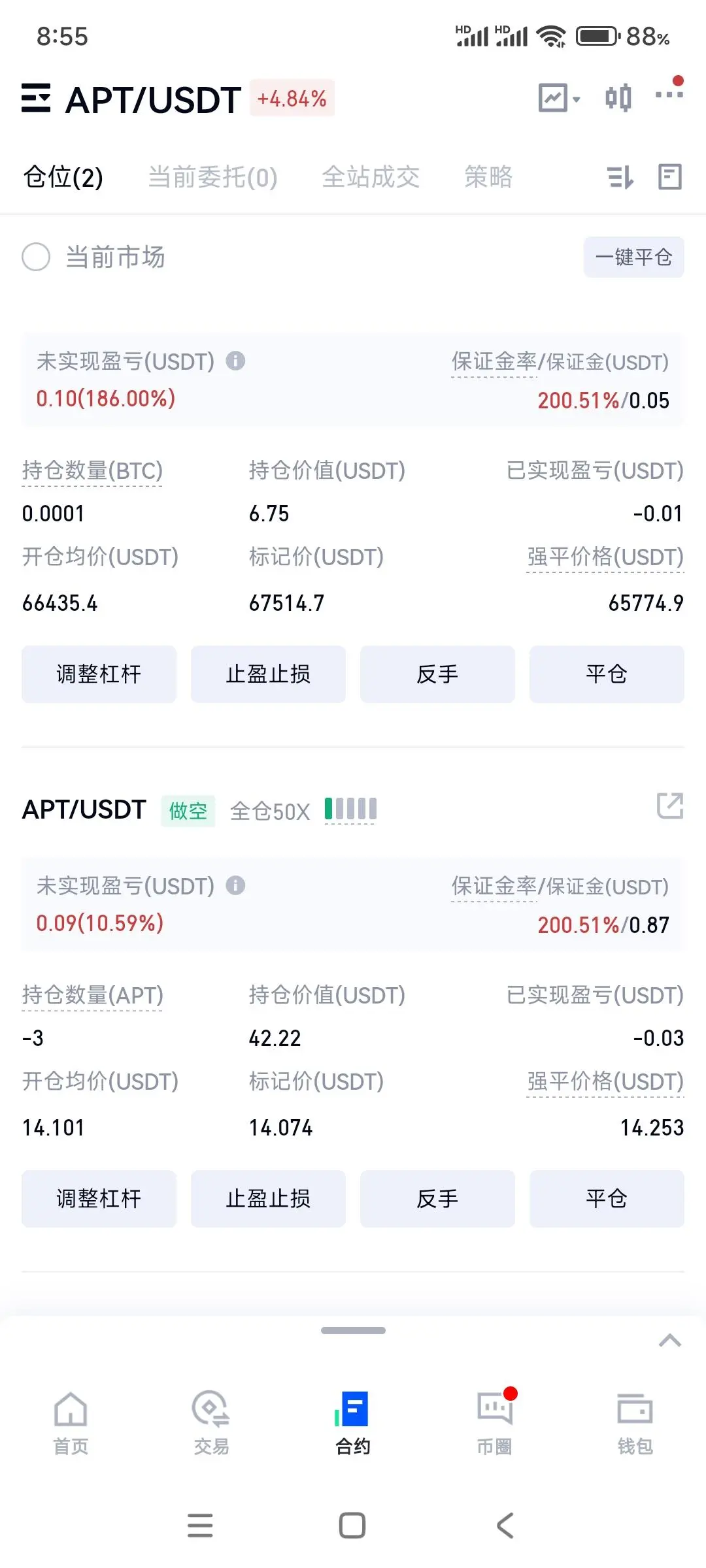
Task: Open the hamburger menu beside APT/USDT
Action: [36, 99]
